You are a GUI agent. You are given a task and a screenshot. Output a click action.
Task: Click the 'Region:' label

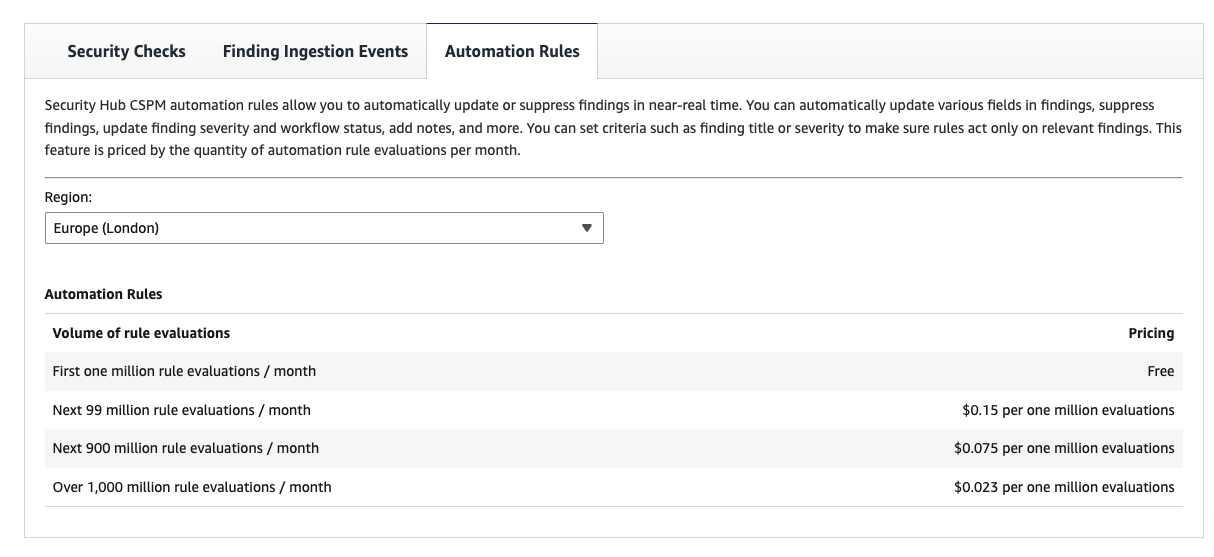[x=68, y=197]
